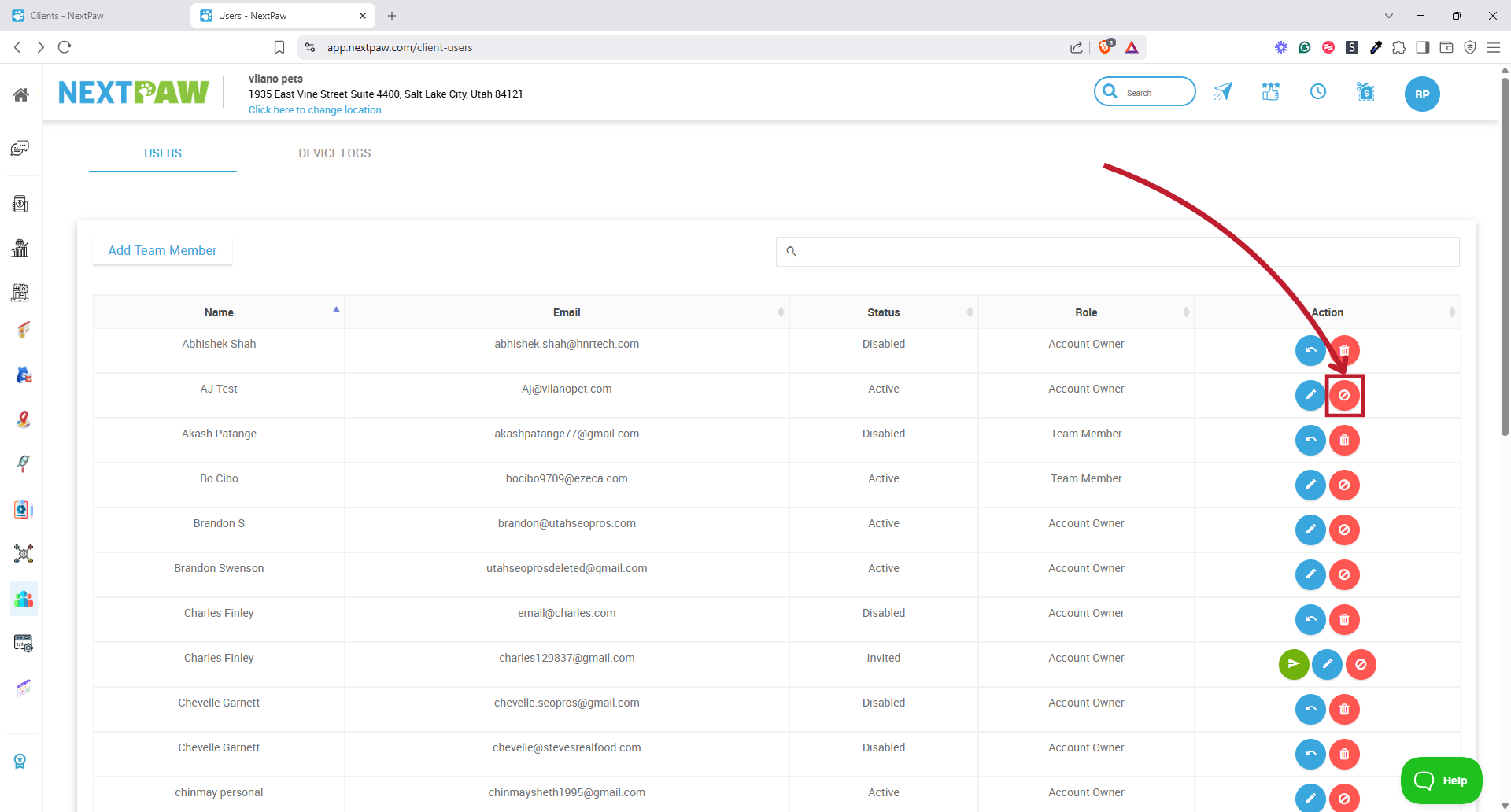Switch to Clients - NextPaw browser tab
The image size is (1511, 812).
tap(94, 16)
